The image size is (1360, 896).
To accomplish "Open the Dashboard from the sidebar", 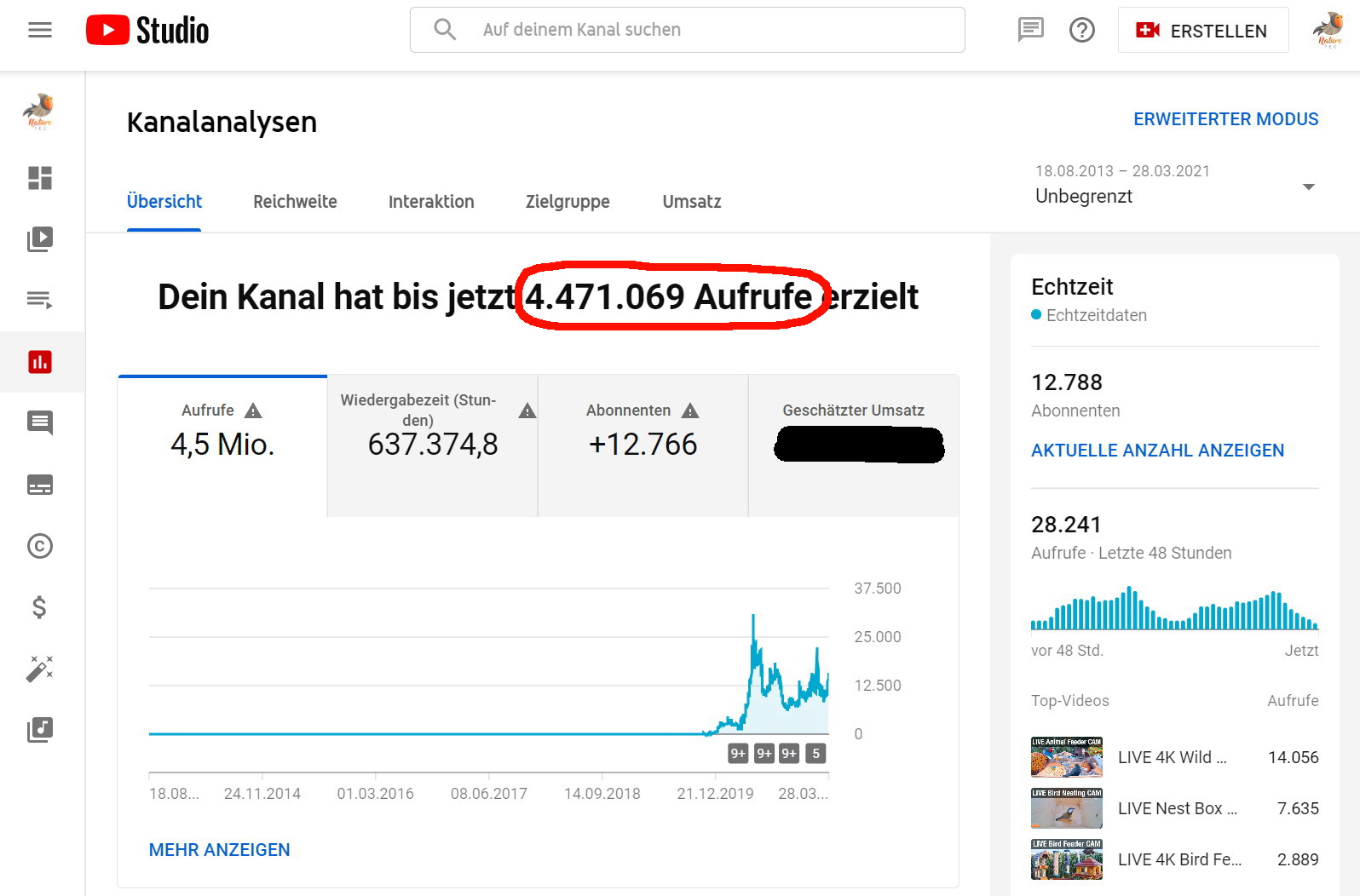I will coord(40,178).
